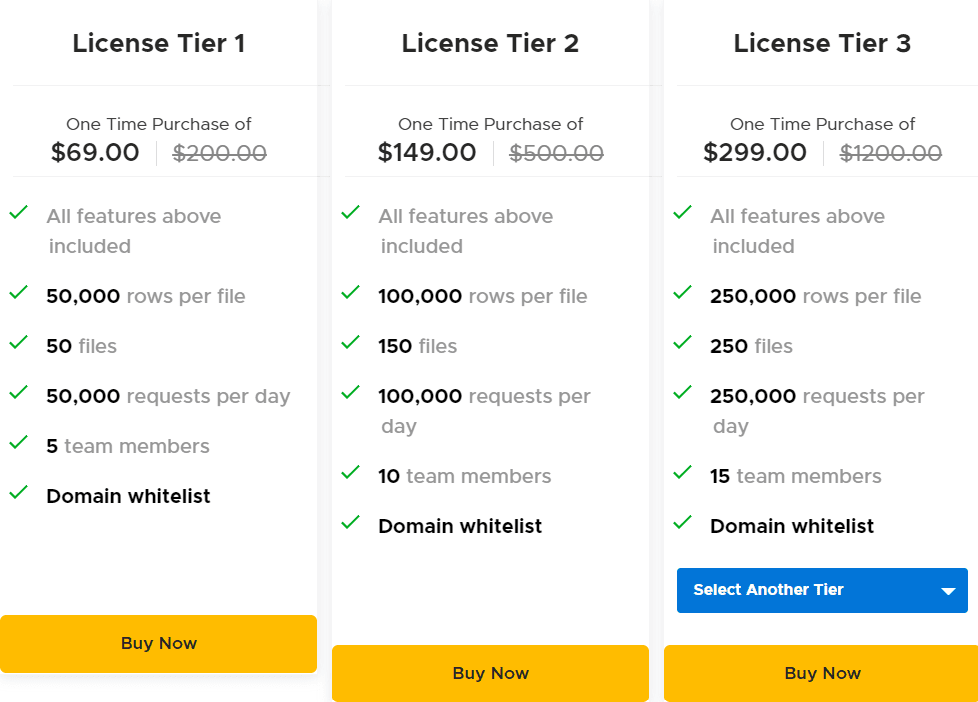978x702 pixels.
Task: Open the Select Another Tier dropdown
Action: point(822,590)
